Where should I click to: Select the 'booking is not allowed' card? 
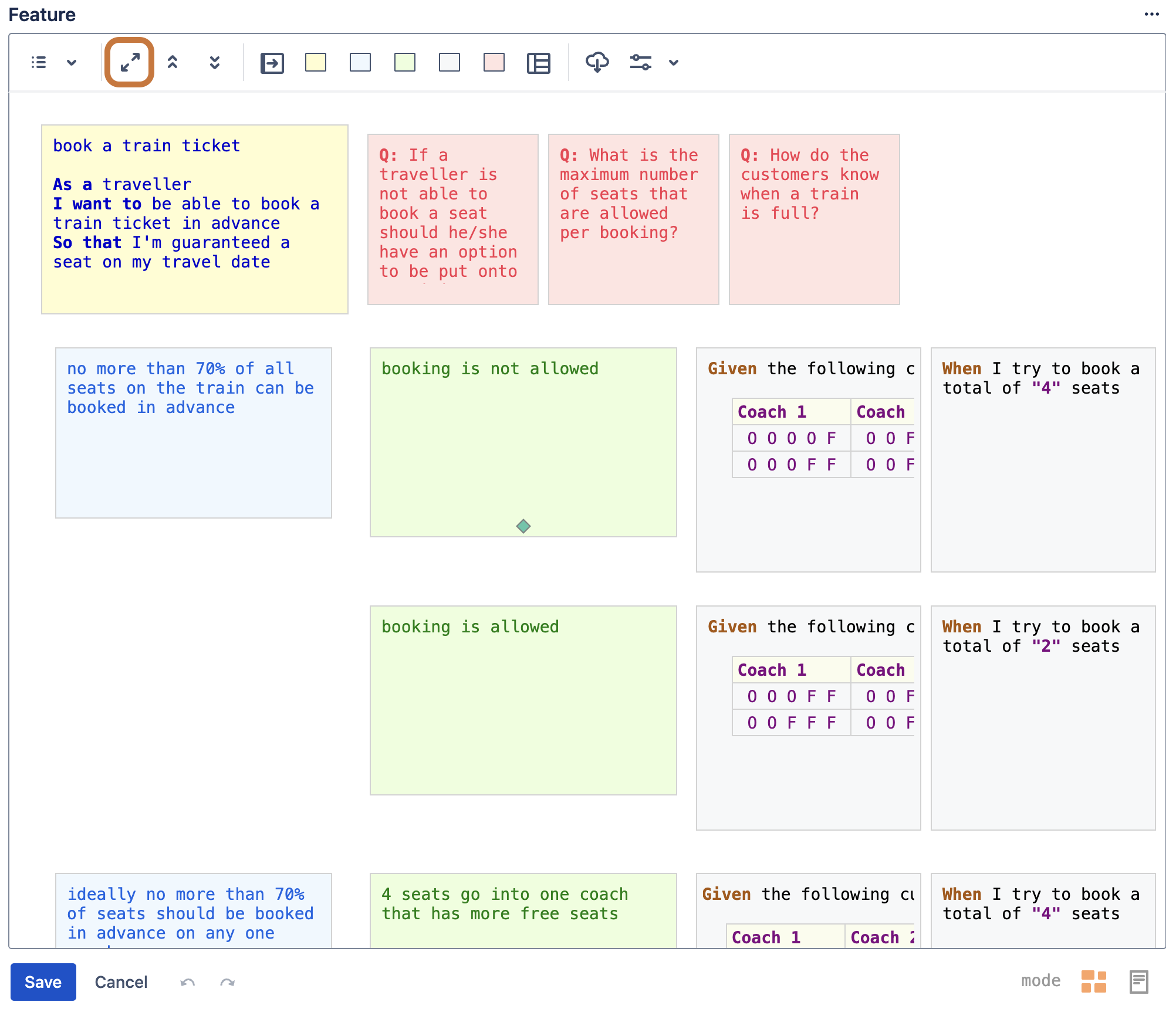click(523, 442)
